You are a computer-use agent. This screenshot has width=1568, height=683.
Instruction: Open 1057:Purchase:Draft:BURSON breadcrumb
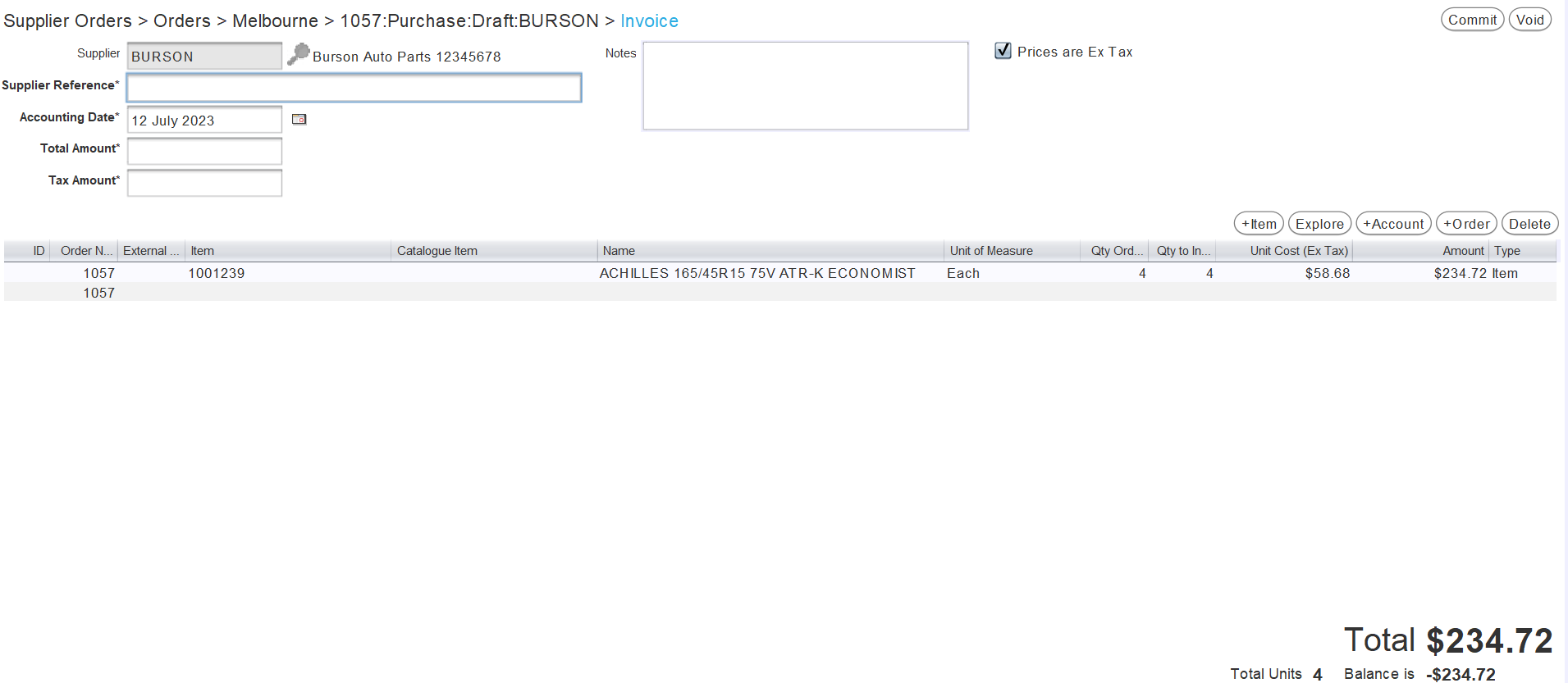click(x=469, y=20)
